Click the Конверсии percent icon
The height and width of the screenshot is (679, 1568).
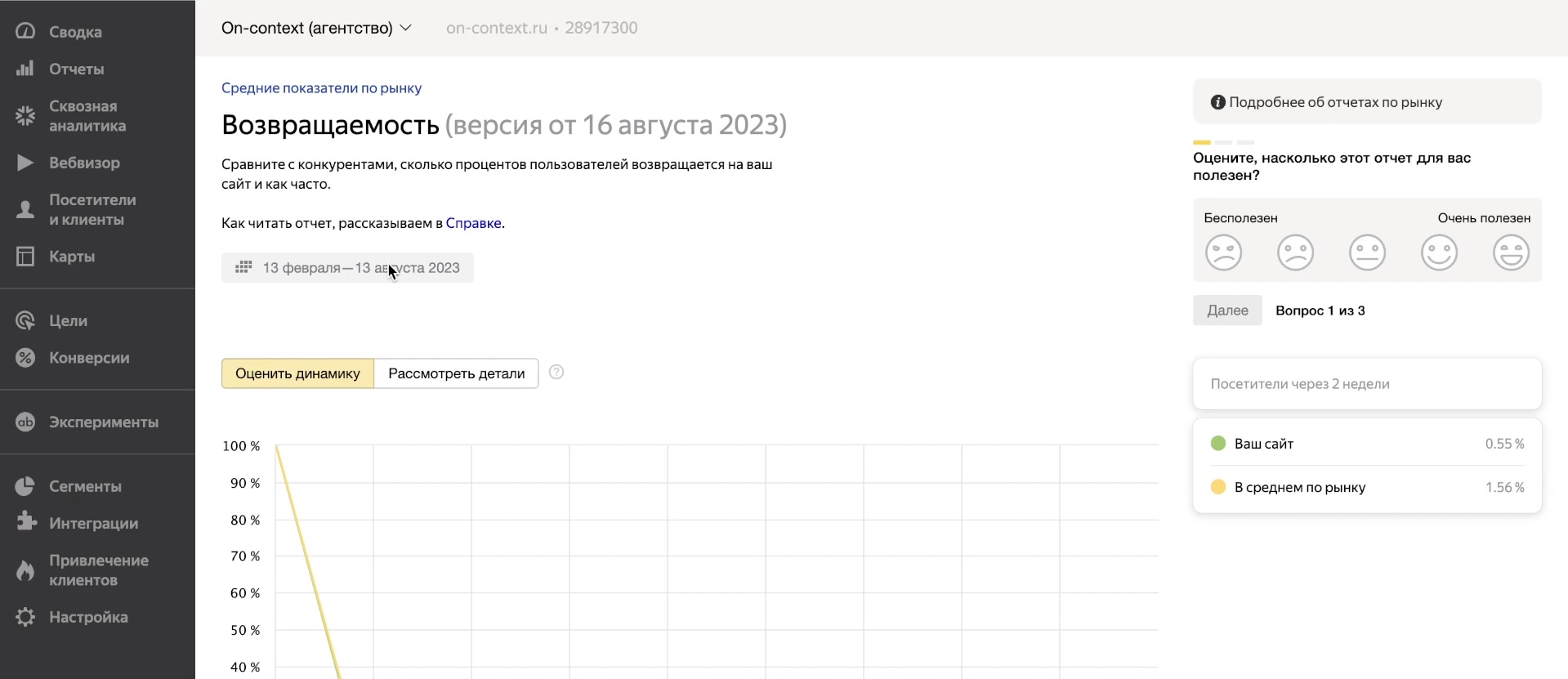pyautogui.click(x=25, y=358)
